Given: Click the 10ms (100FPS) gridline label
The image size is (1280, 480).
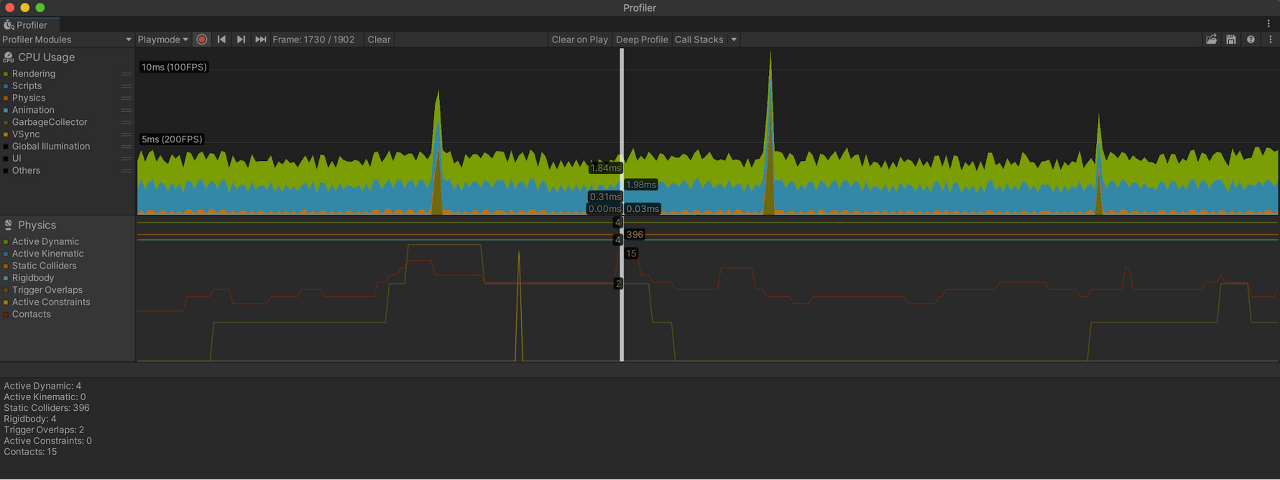Looking at the screenshot, I should pyautogui.click(x=174, y=67).
